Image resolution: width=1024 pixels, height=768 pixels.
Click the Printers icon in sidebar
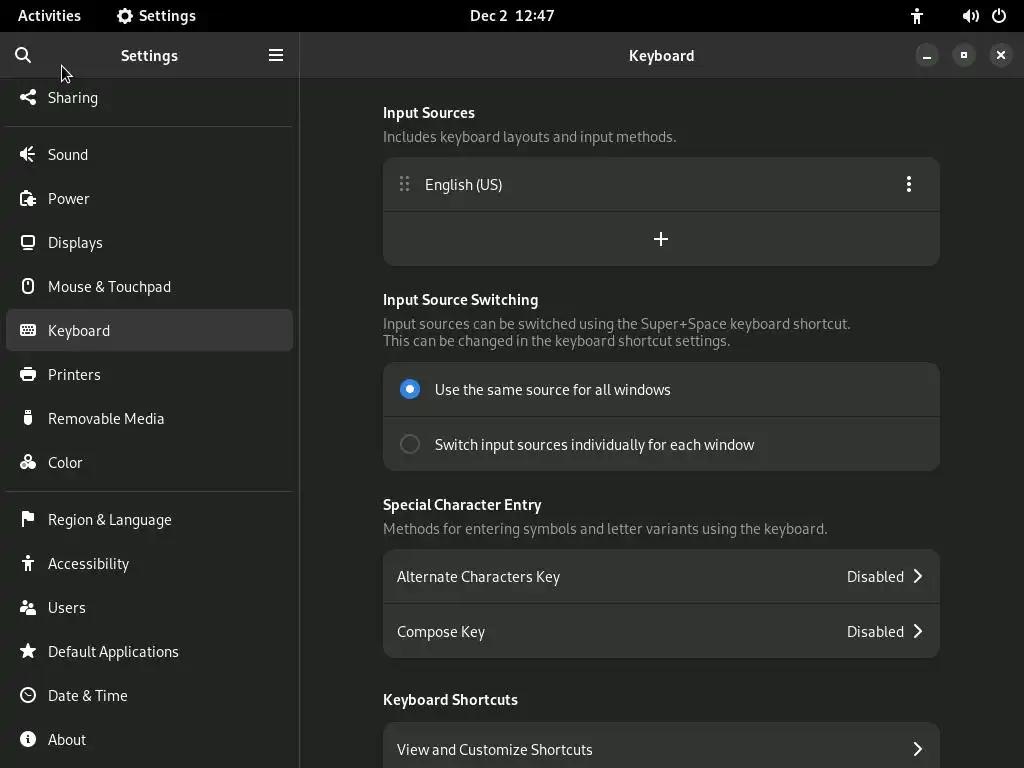pyautogui.click(x=28, y=374)
